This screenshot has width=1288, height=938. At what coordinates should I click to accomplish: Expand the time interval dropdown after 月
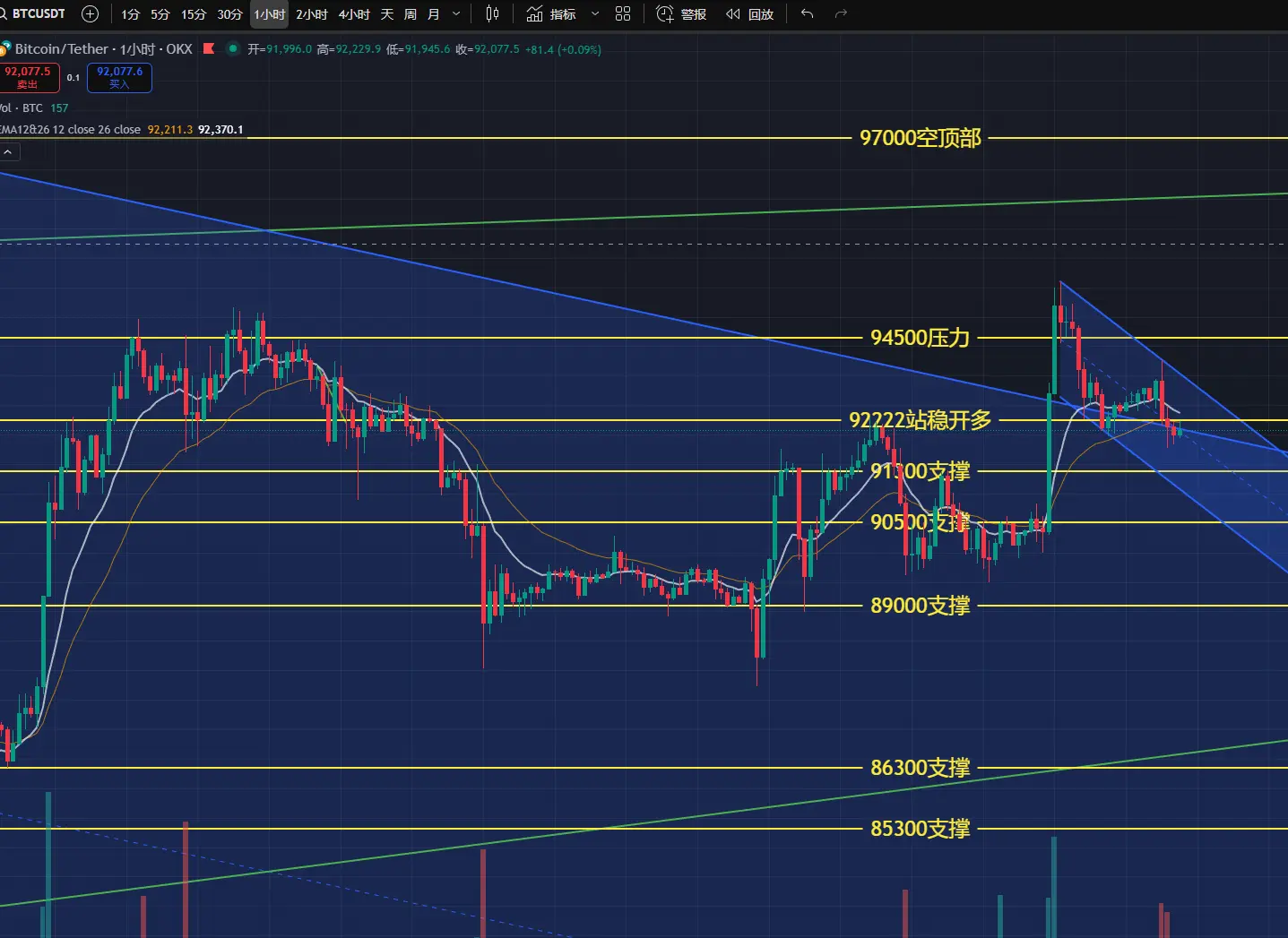pos(456,13)
